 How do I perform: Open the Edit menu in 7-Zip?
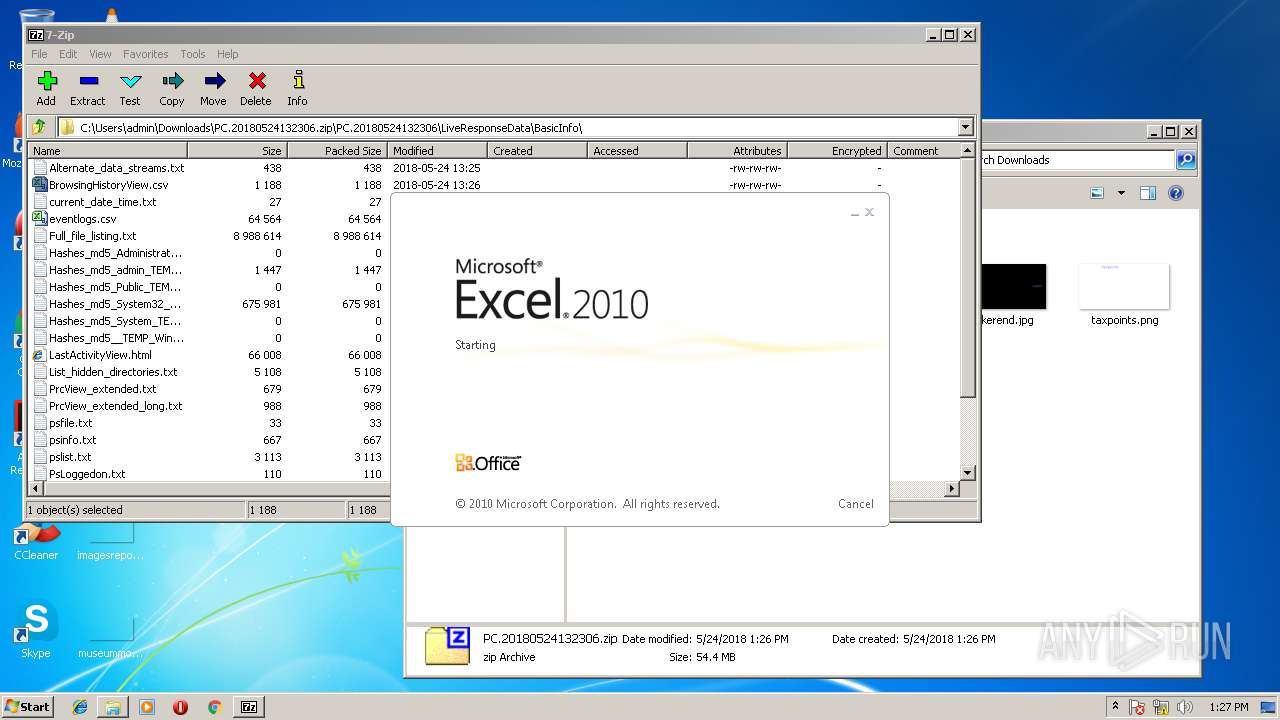point(68,54)
